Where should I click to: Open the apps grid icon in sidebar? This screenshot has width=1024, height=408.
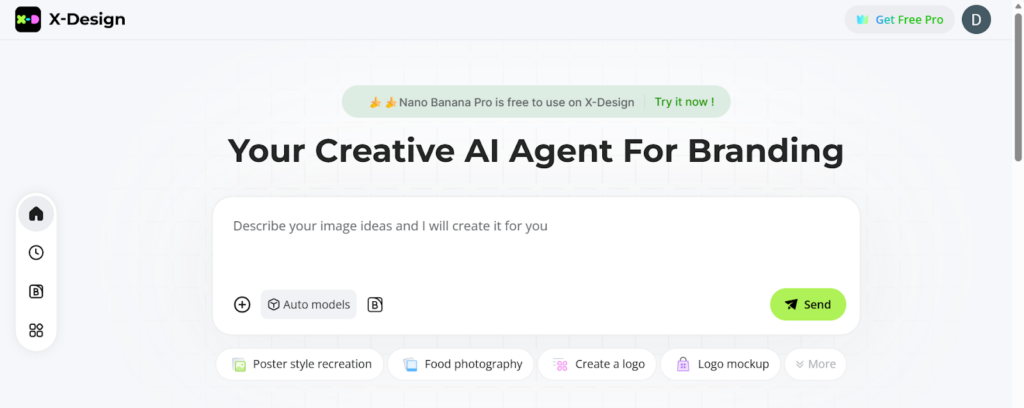36,331
